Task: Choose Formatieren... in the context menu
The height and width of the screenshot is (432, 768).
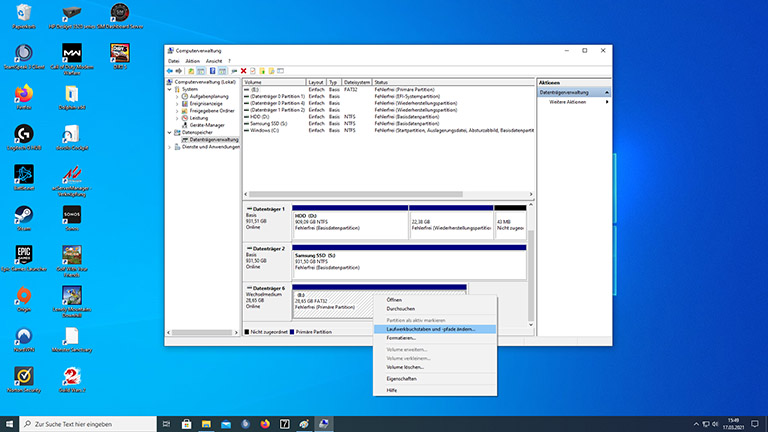Action: (x=401, y=338)
